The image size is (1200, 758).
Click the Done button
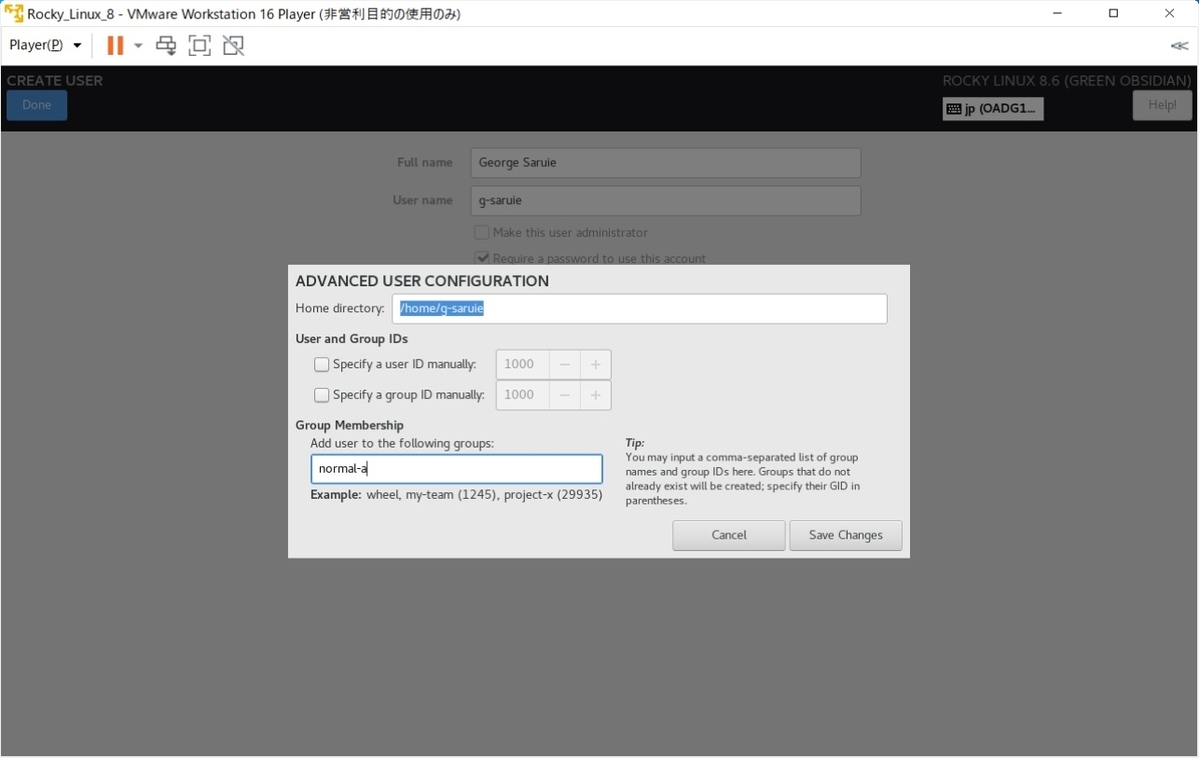coord(36,105)
